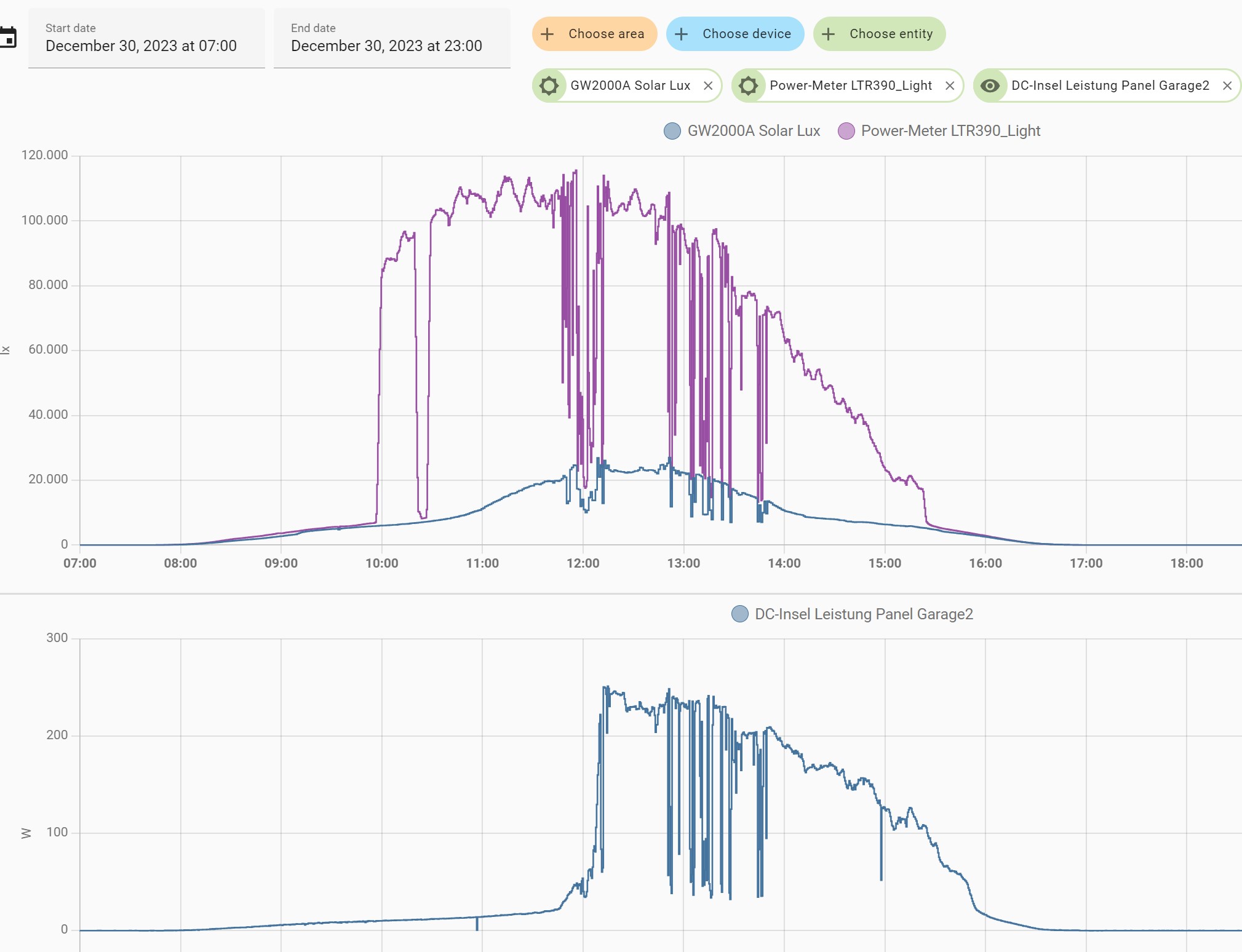Click the Power-Meter LTR390_Light chip icon
This screenshot has width=1242, height=952.
[748, 85]
